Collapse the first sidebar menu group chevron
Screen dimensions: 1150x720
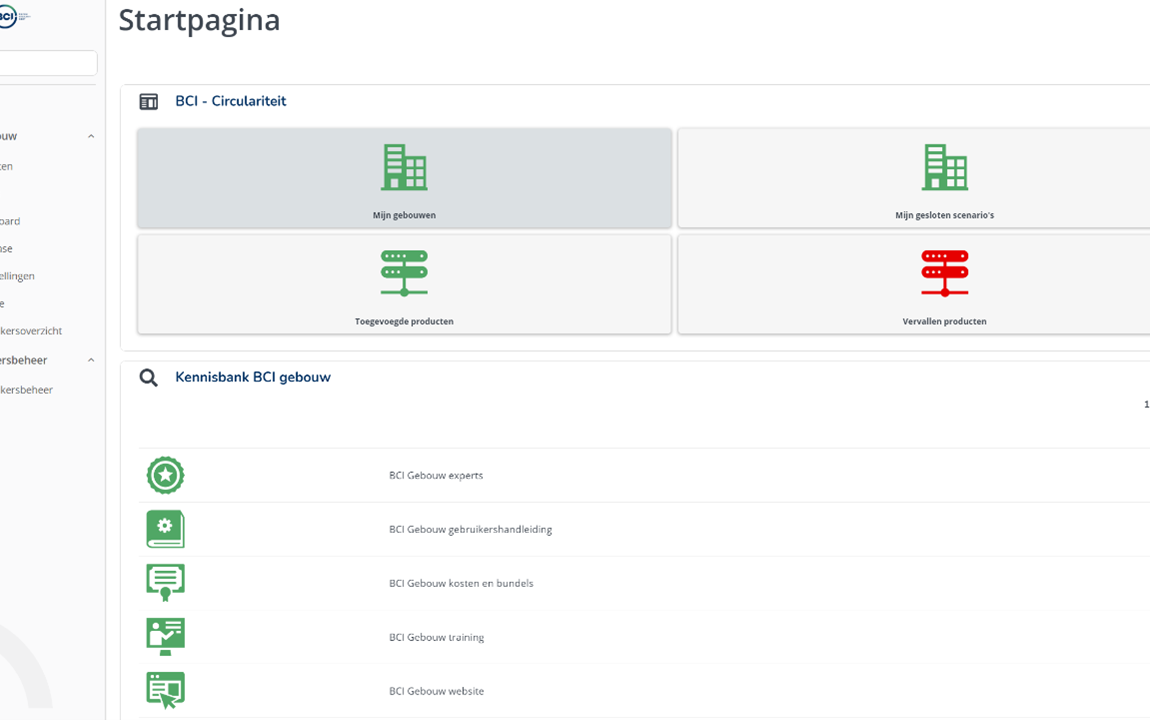91,136
